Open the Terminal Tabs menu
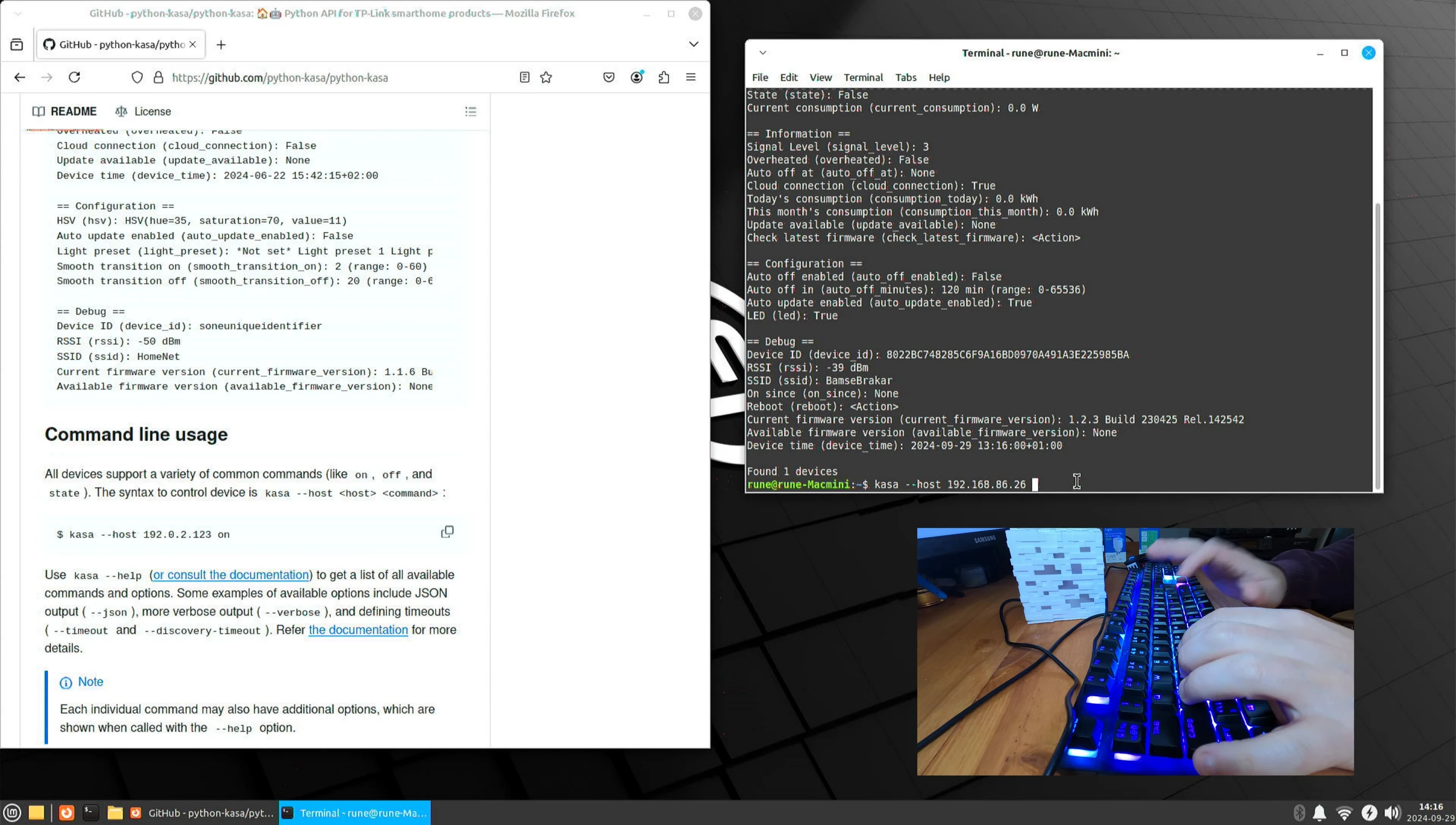The width and height of the screenshot is (1456, 825). click(x=905, y=78)
